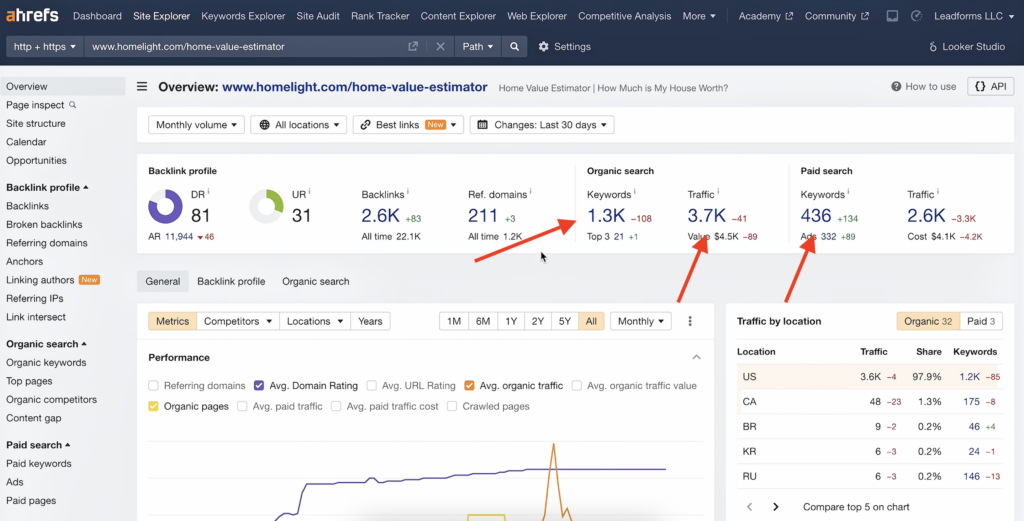Go to previous page arrow in Traffic by location

point(750,507)
